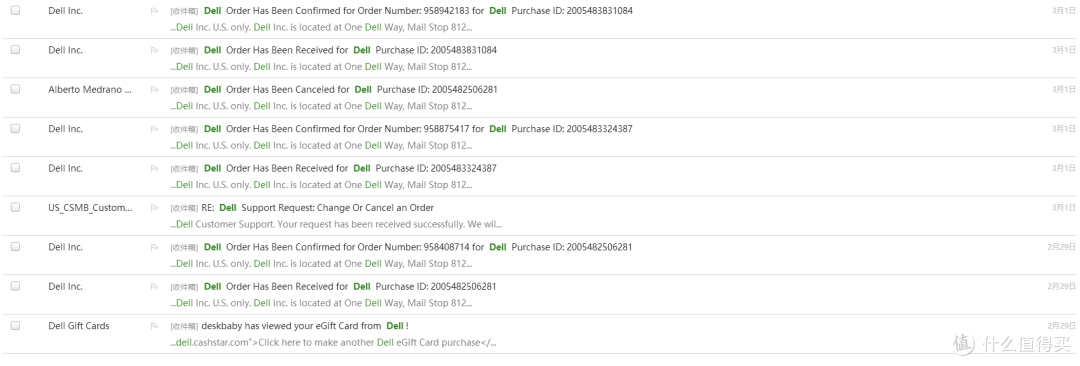1080x366 pixels.
Task: Flag the Support Request email from US_CSMB
Action: (x=154, y=207)
